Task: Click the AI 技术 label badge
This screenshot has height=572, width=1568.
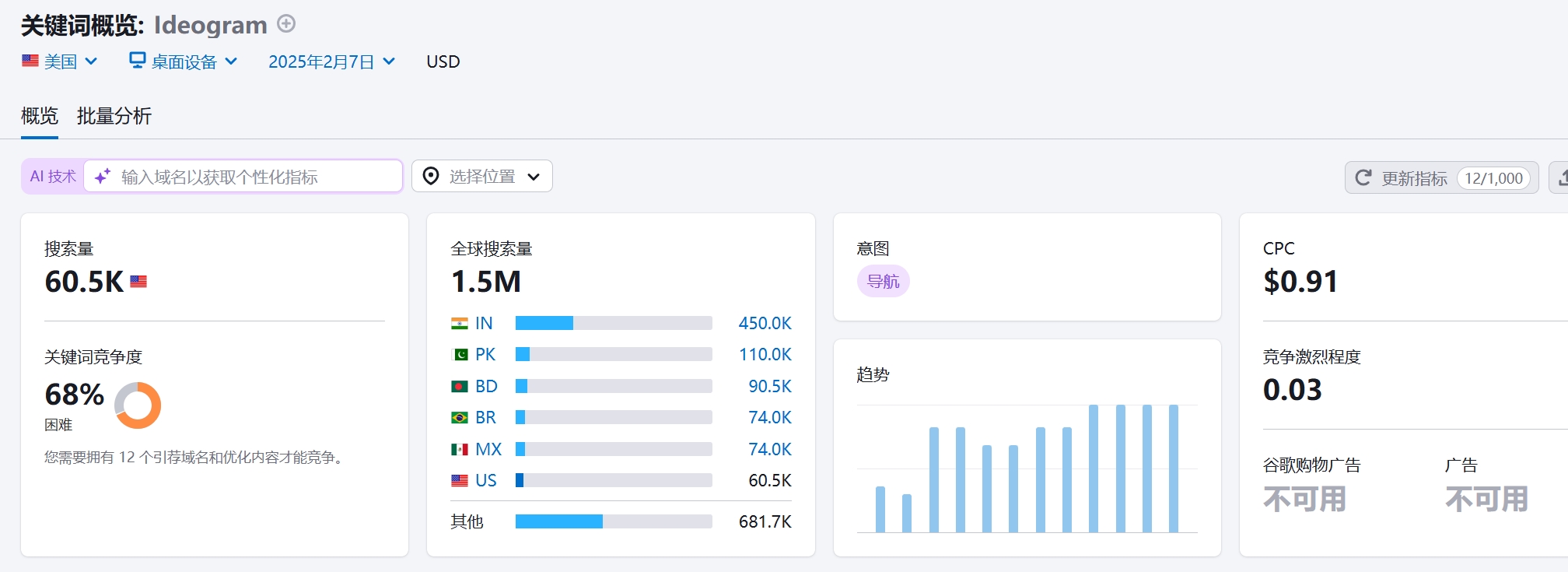Action: [53, 177]
